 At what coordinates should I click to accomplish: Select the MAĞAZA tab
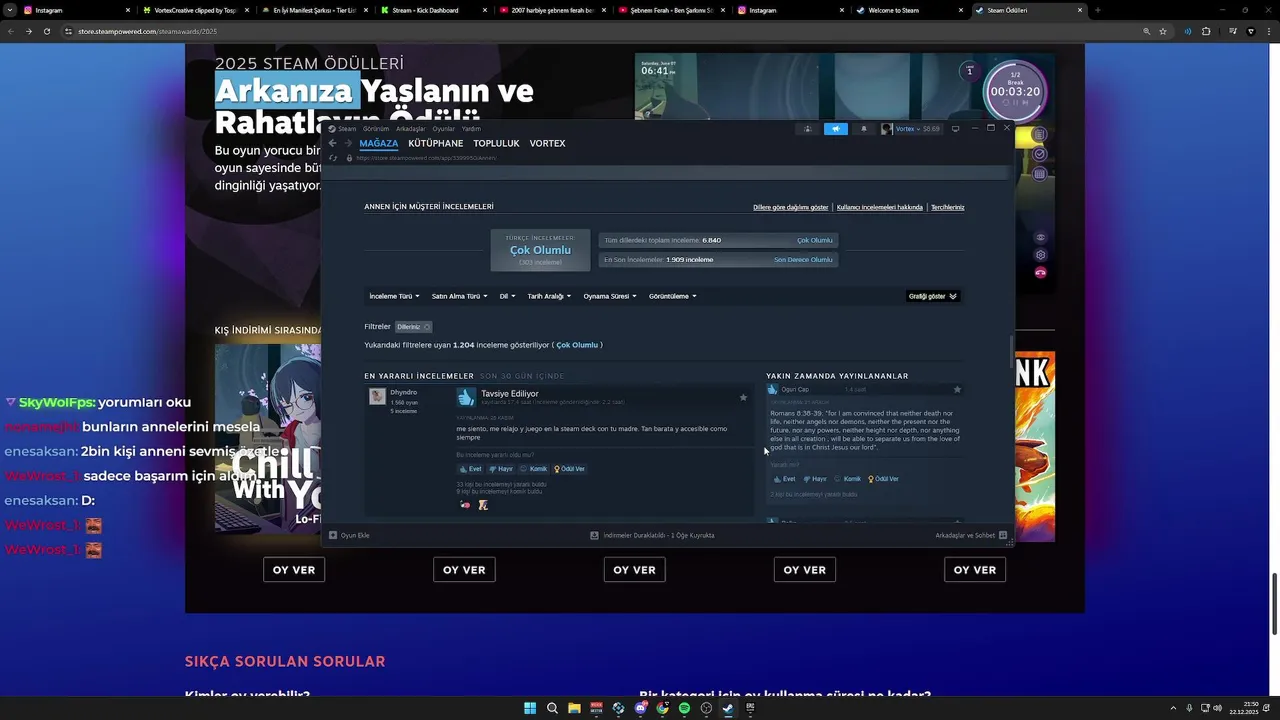(x=379, y=143)
